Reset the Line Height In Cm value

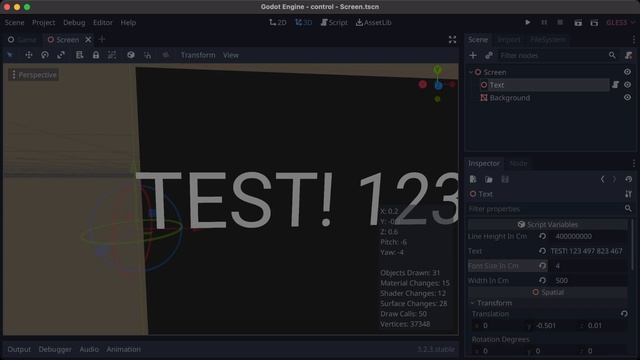point(542,236)
